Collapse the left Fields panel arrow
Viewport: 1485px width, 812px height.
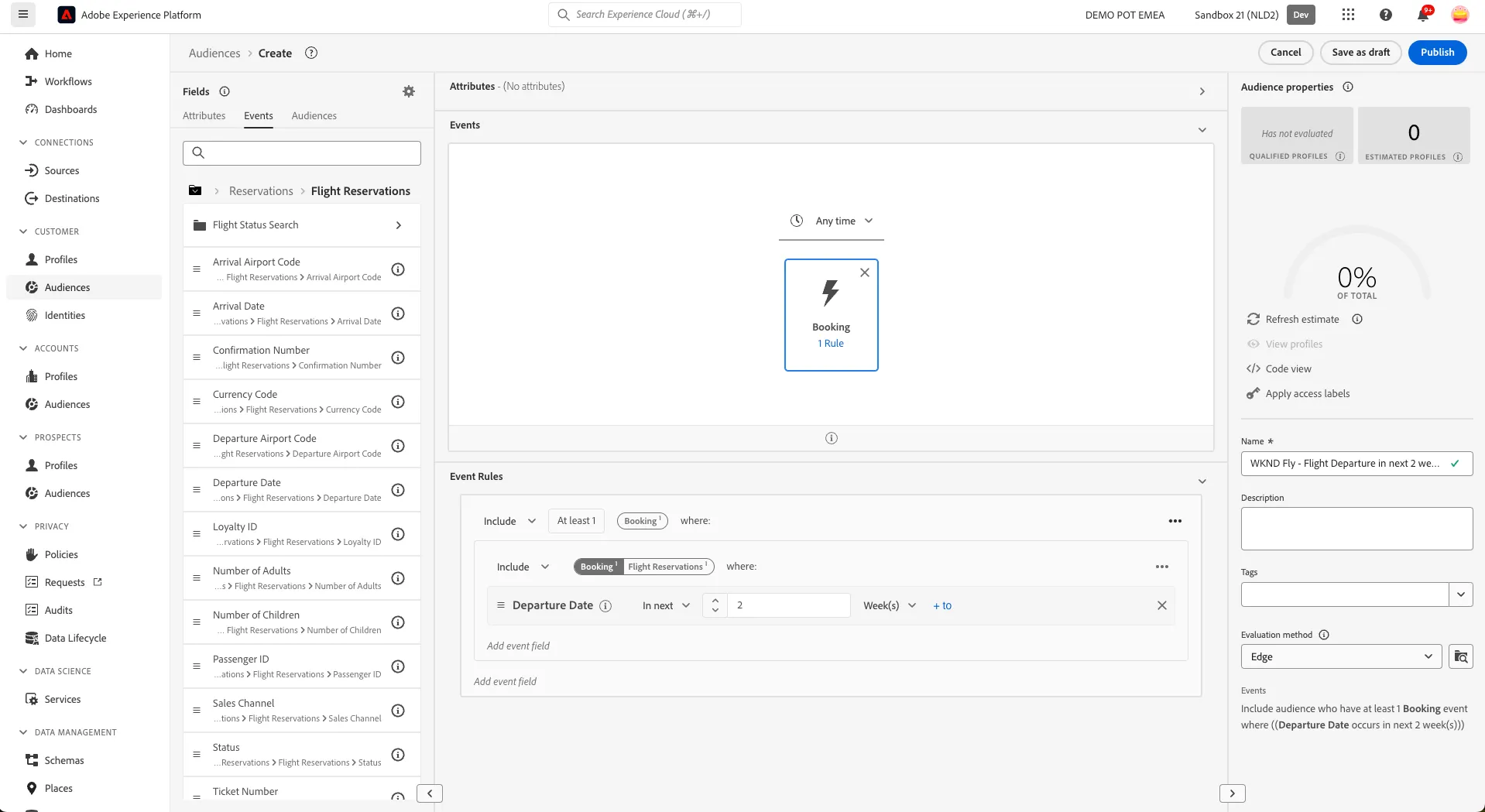point(429,793)
